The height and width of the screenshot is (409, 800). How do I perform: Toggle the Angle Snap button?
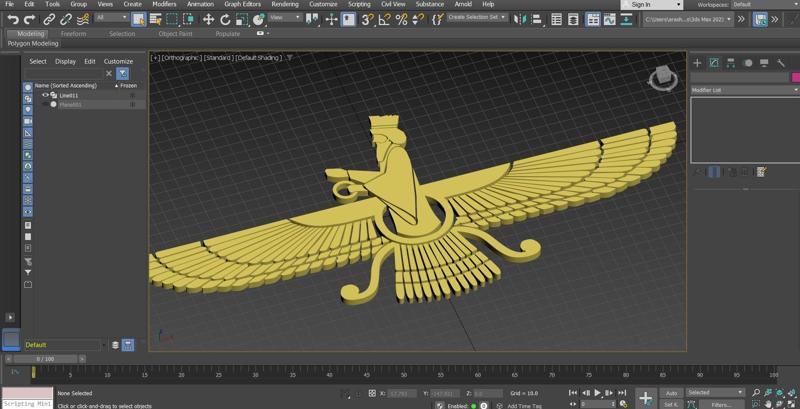(385, 20)
